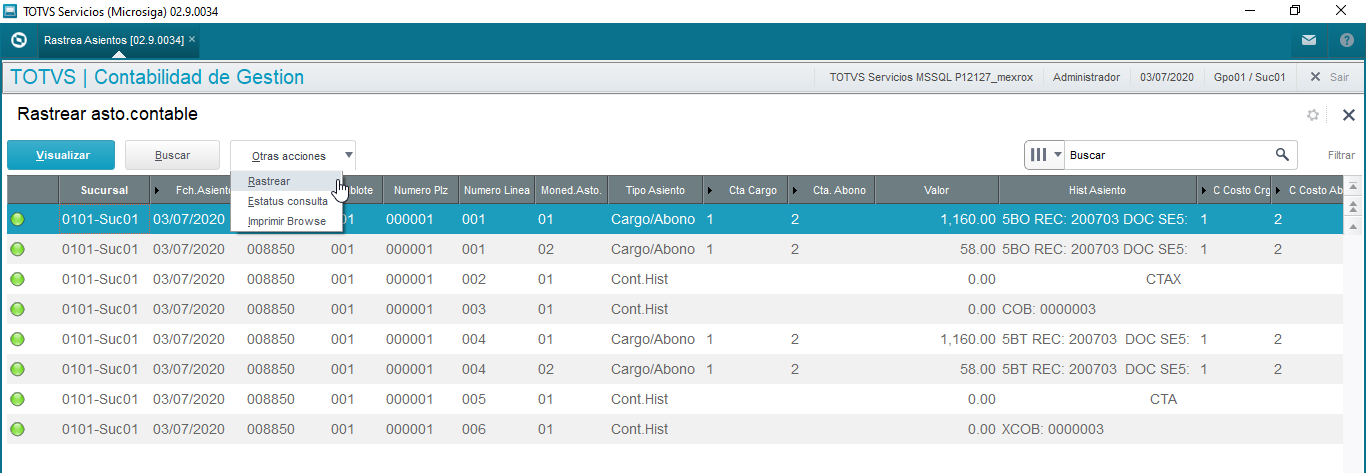Select the XCOB: 0000003 history cell
Viewport: 1366px width, 473px height.
point(1097,429)
